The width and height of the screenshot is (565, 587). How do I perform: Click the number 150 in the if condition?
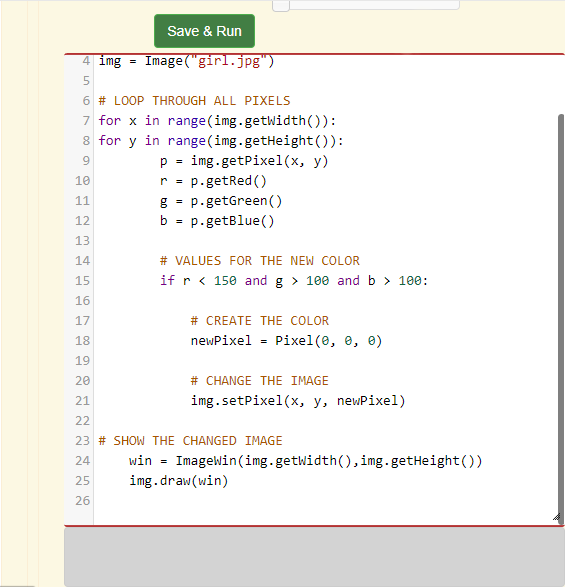(x=225, y=281)
